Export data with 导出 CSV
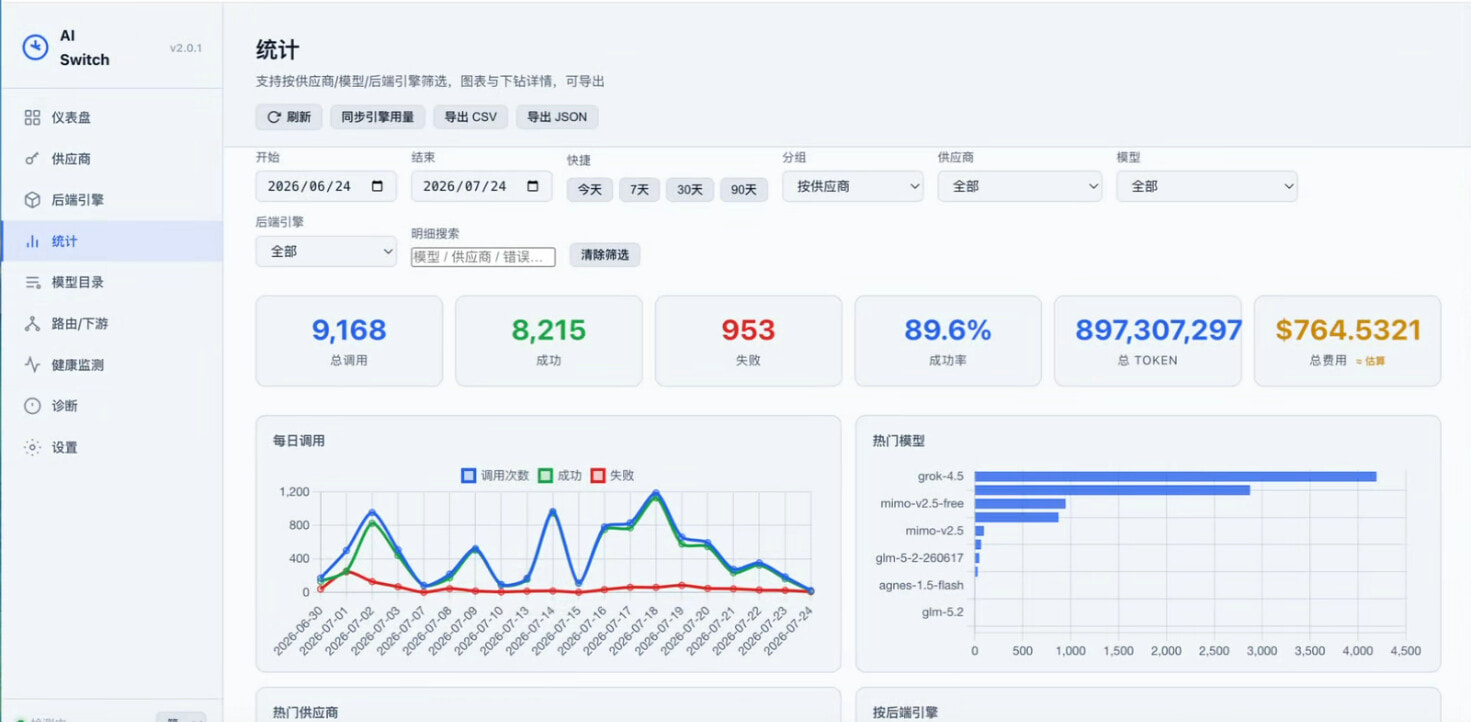 click(x=470, y=117)
